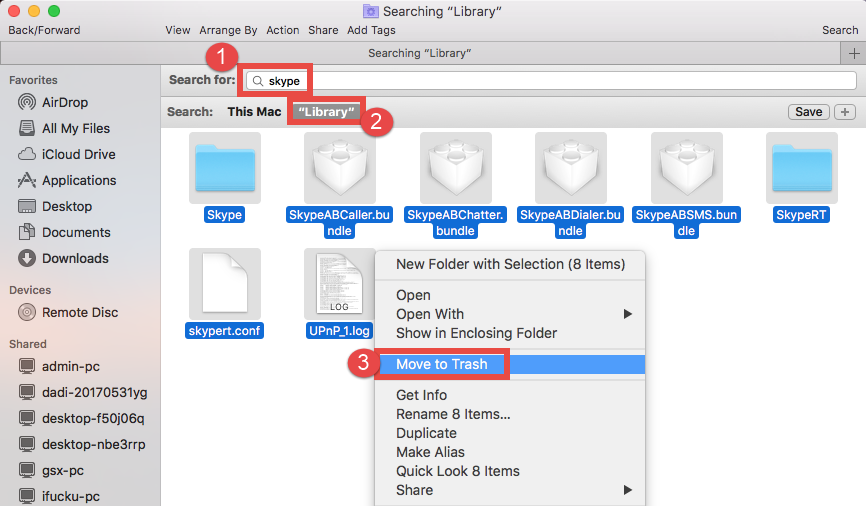
Task: Open Downloads in the sidebar
Action: pos(63,258)
